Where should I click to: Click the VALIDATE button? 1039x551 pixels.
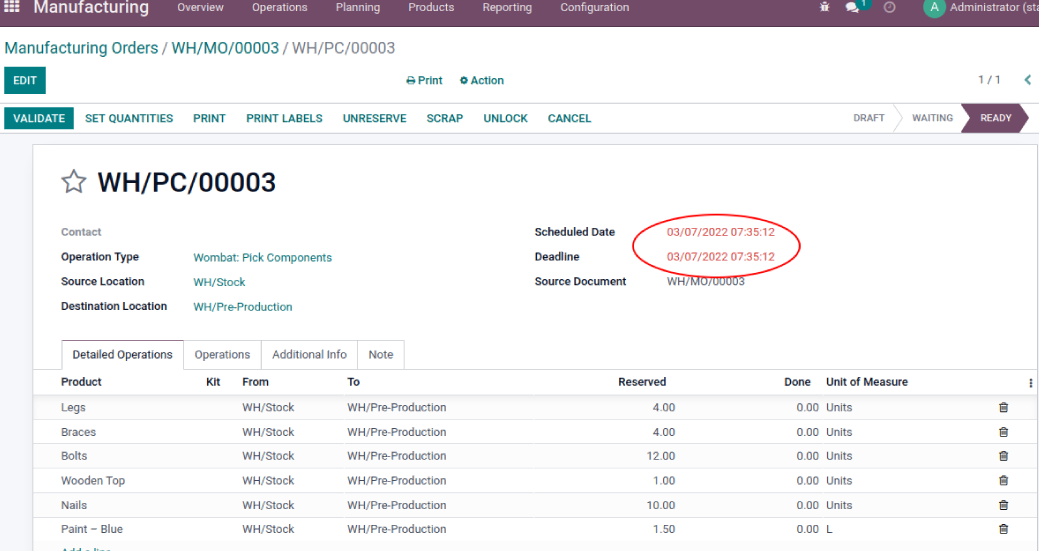(39, 118)
